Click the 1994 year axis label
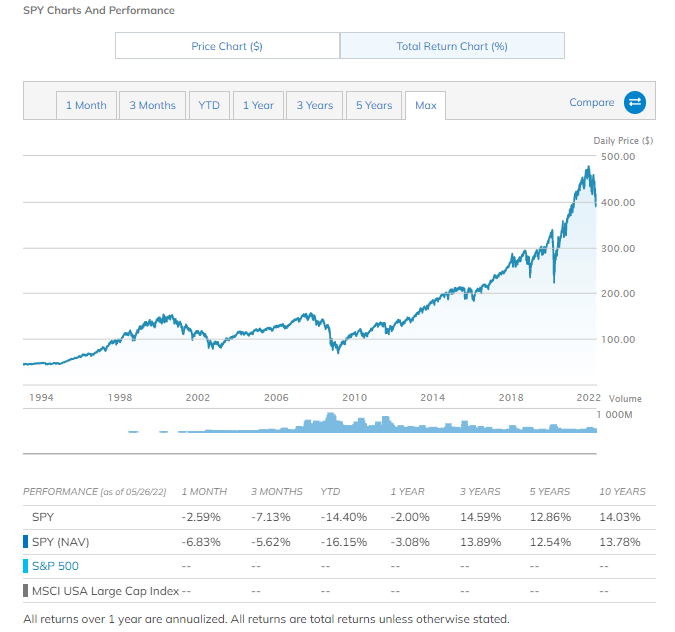 [41, 398]
